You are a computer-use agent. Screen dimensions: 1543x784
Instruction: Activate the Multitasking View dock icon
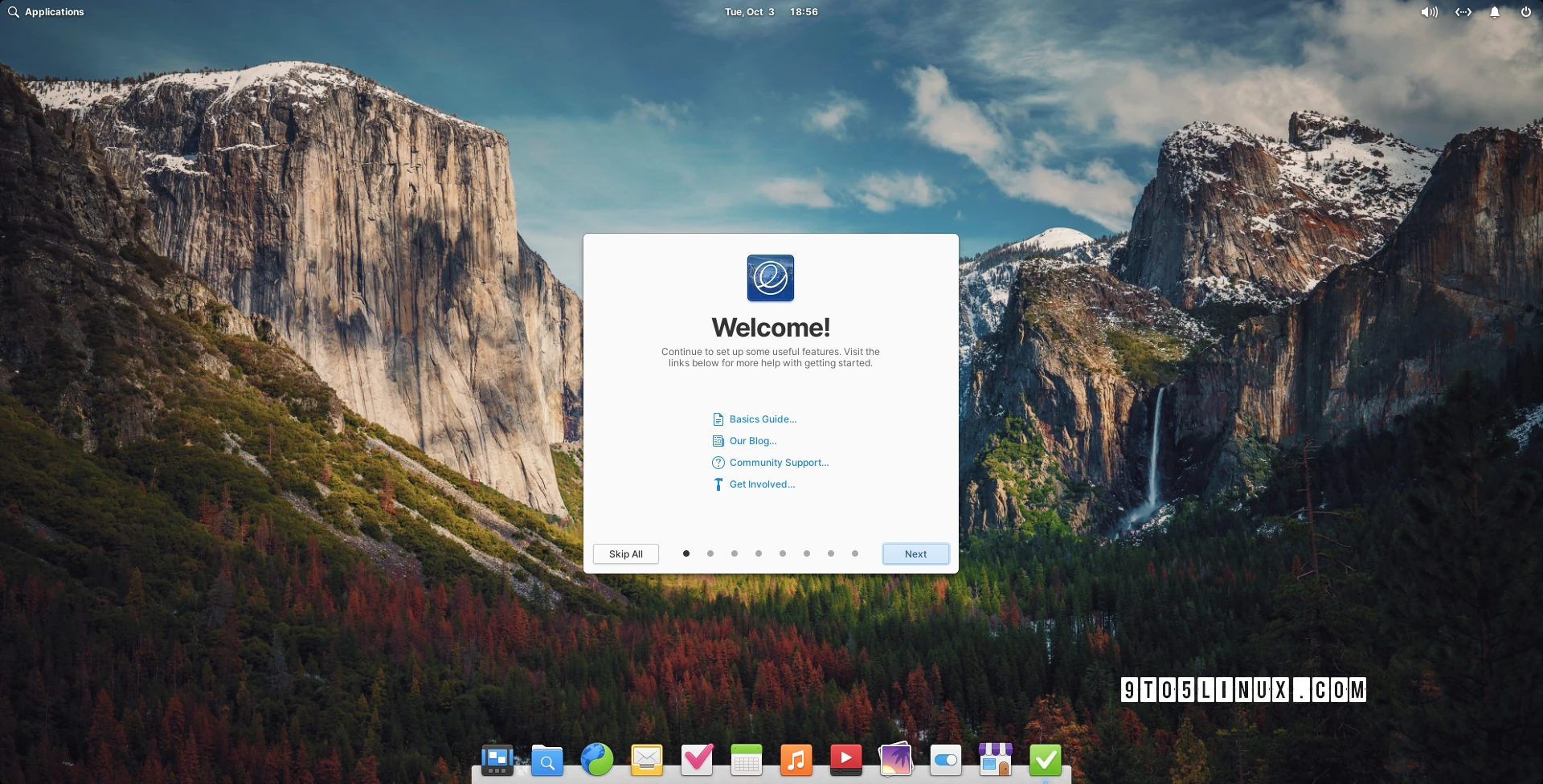(496, 759)
